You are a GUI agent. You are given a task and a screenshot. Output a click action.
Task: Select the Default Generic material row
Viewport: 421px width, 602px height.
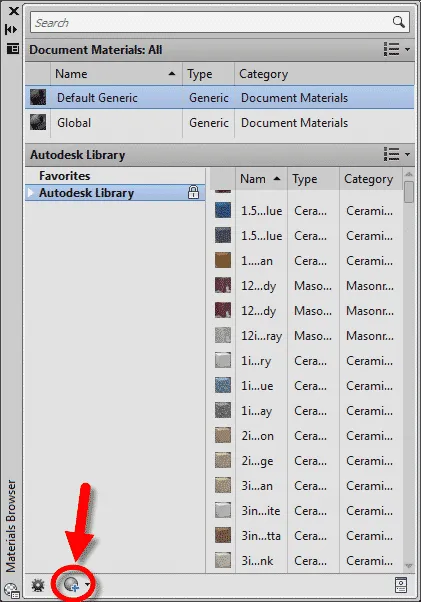(220, 98)
